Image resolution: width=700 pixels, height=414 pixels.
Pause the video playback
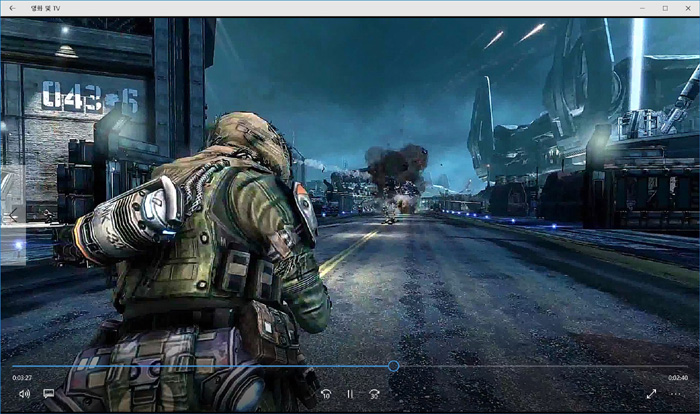(x=350, y=394)
